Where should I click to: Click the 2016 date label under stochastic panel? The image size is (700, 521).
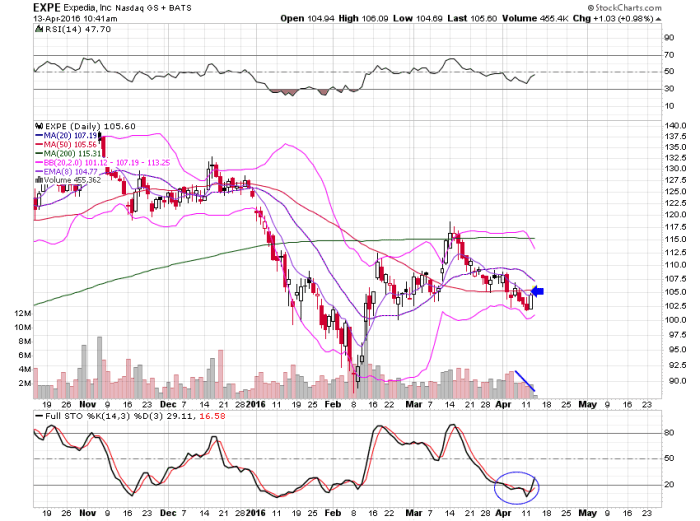[256, 513]
